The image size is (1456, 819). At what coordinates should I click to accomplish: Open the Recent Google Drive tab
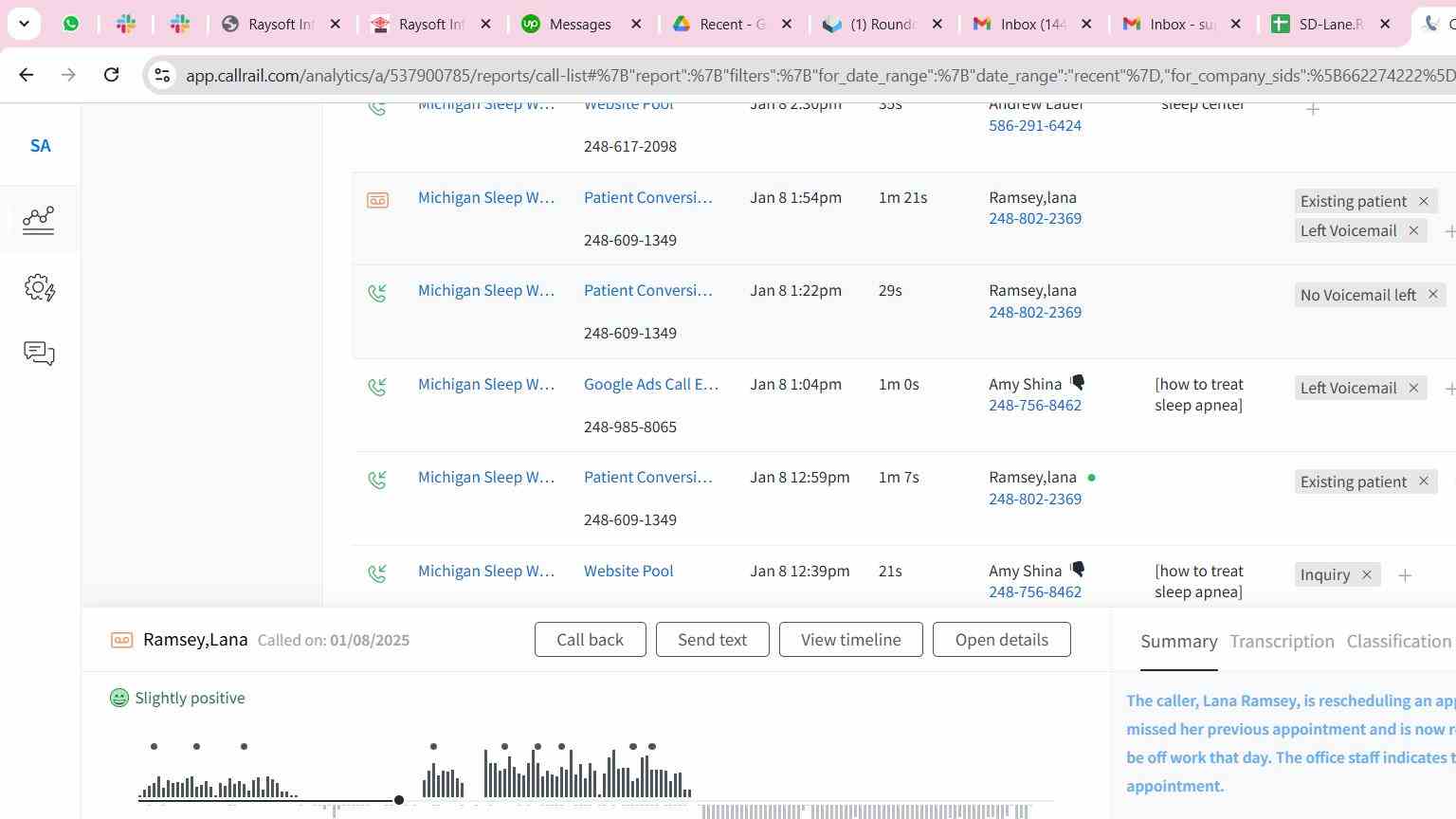click(731, 24)
